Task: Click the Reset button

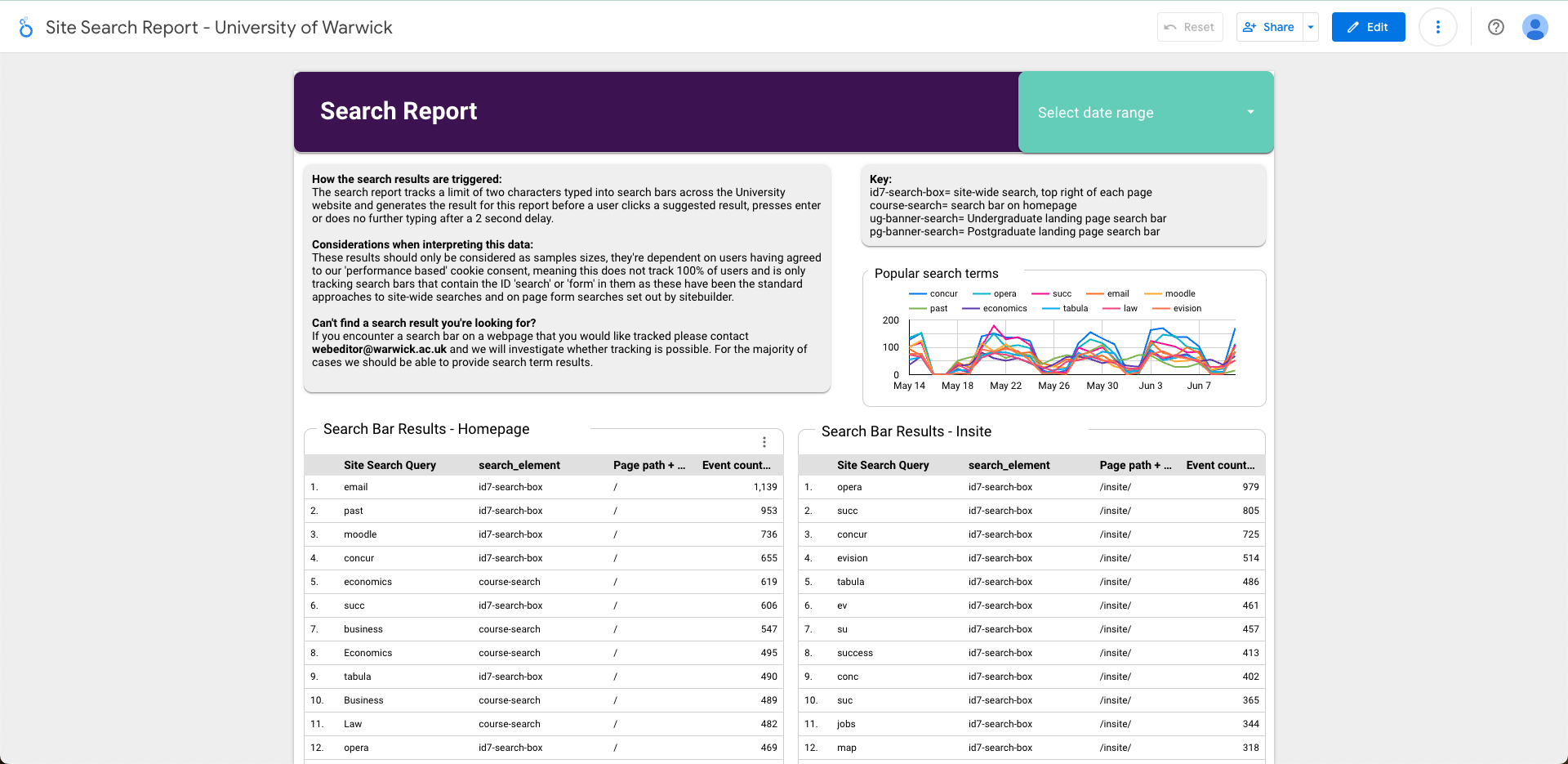Action: click(x=1189, y=27)
